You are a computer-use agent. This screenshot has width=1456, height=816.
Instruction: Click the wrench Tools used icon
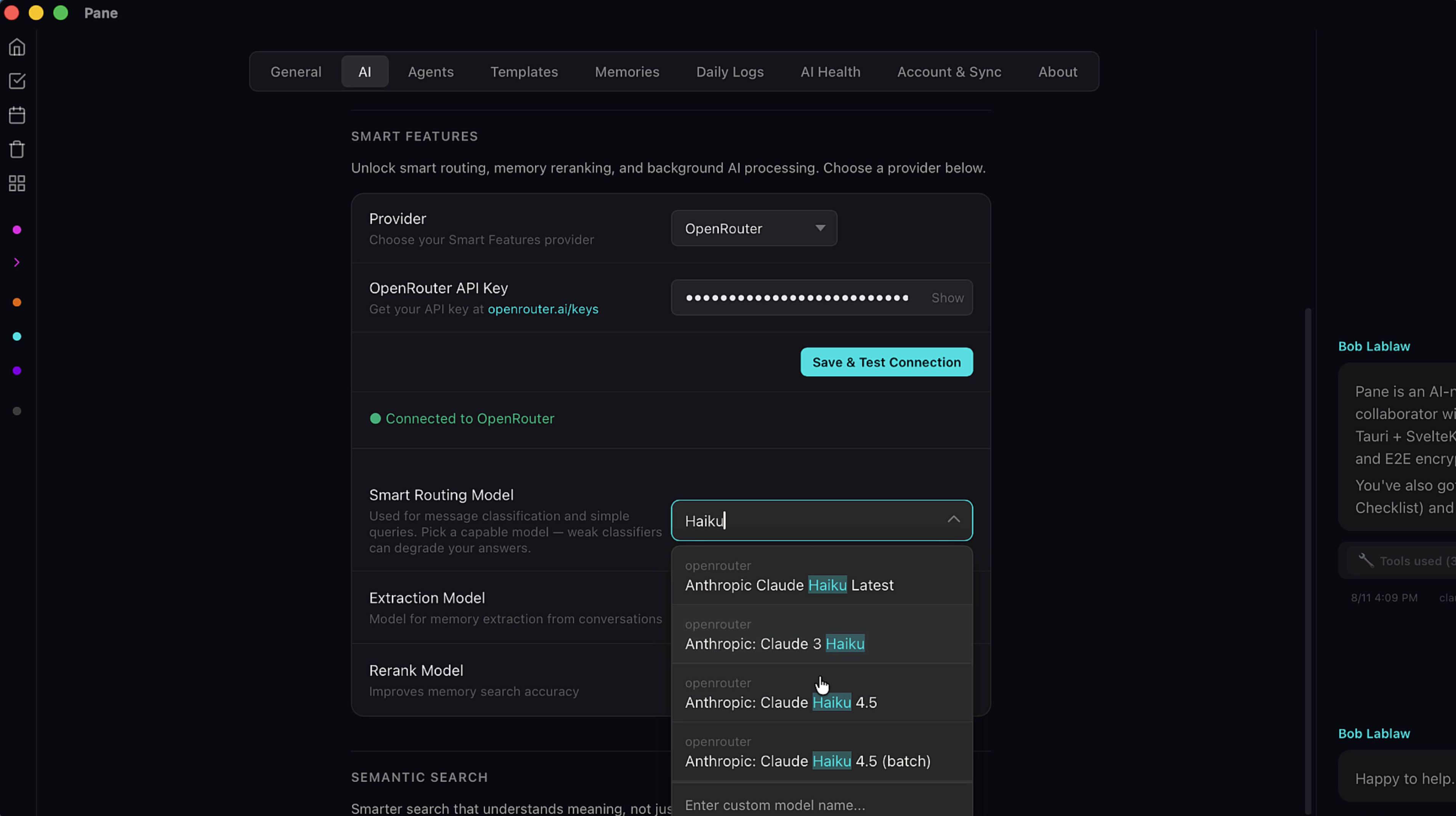click(1366, 560)
